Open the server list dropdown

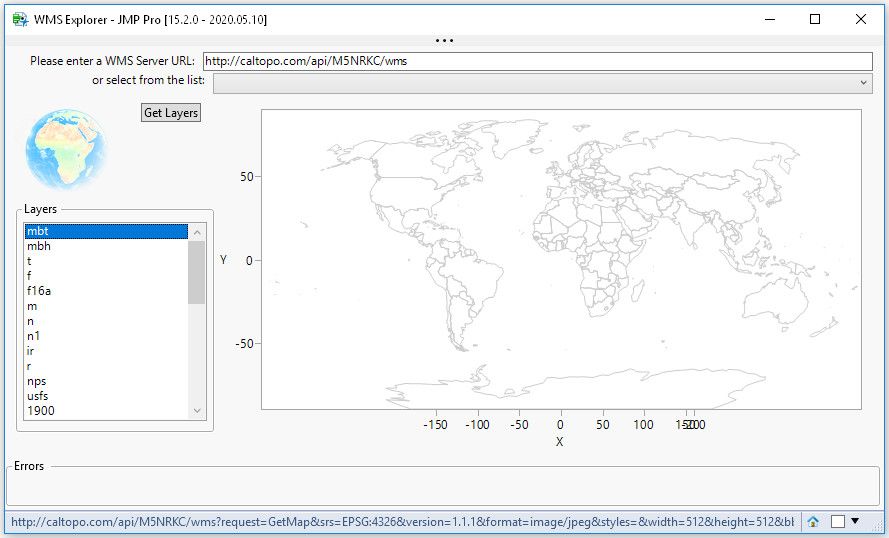click(x=543, y=83)
